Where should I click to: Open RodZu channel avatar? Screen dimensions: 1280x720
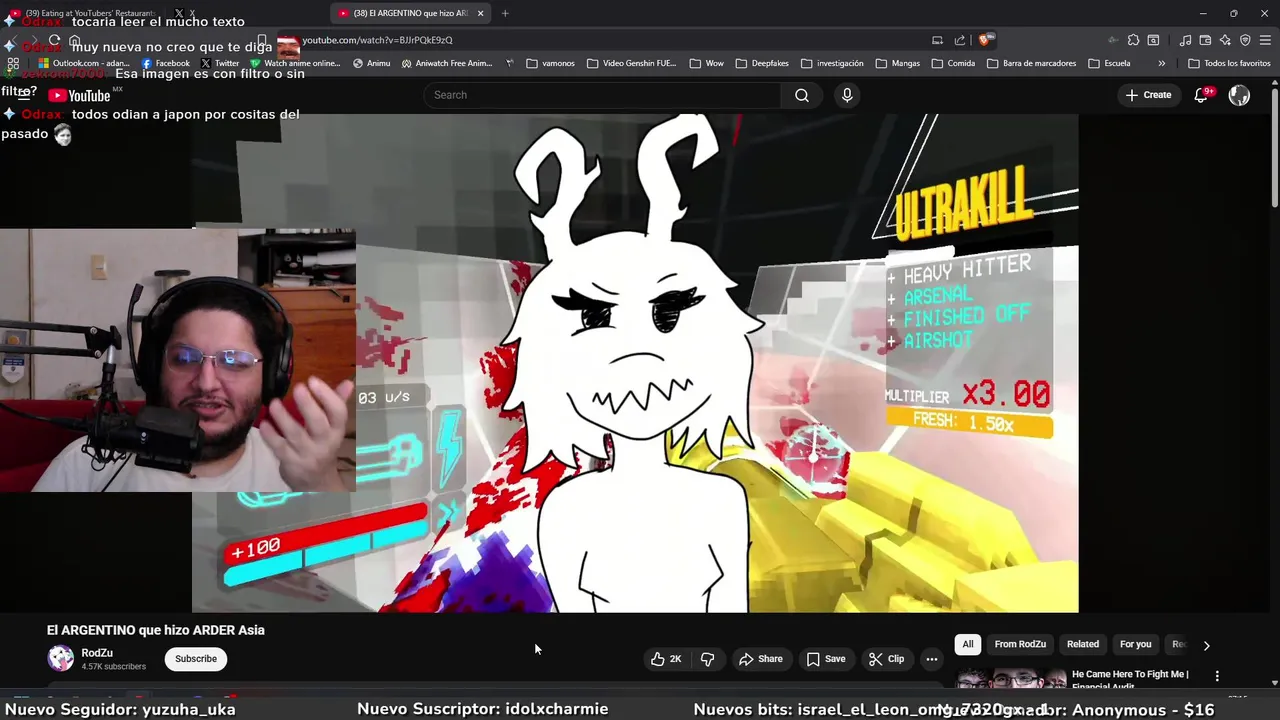pyautogui.click(x=61, y=658)
